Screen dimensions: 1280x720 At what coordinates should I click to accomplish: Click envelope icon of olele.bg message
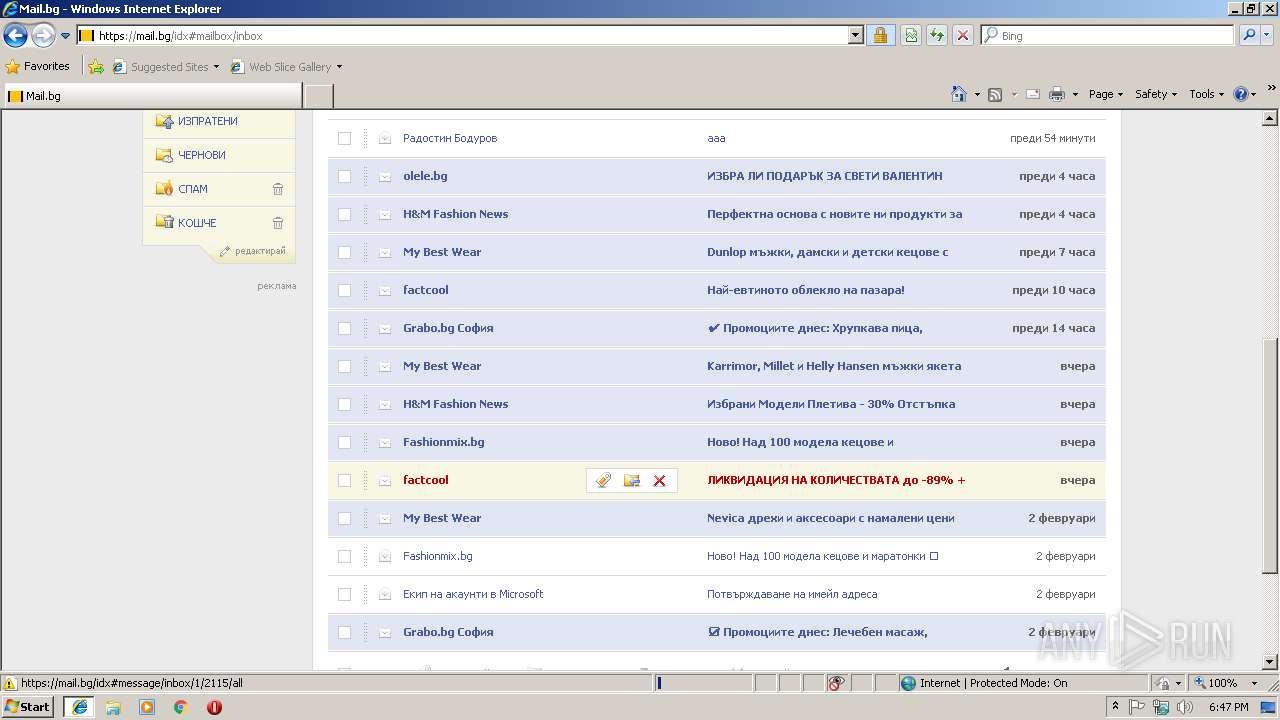click(x=385, y=176)
